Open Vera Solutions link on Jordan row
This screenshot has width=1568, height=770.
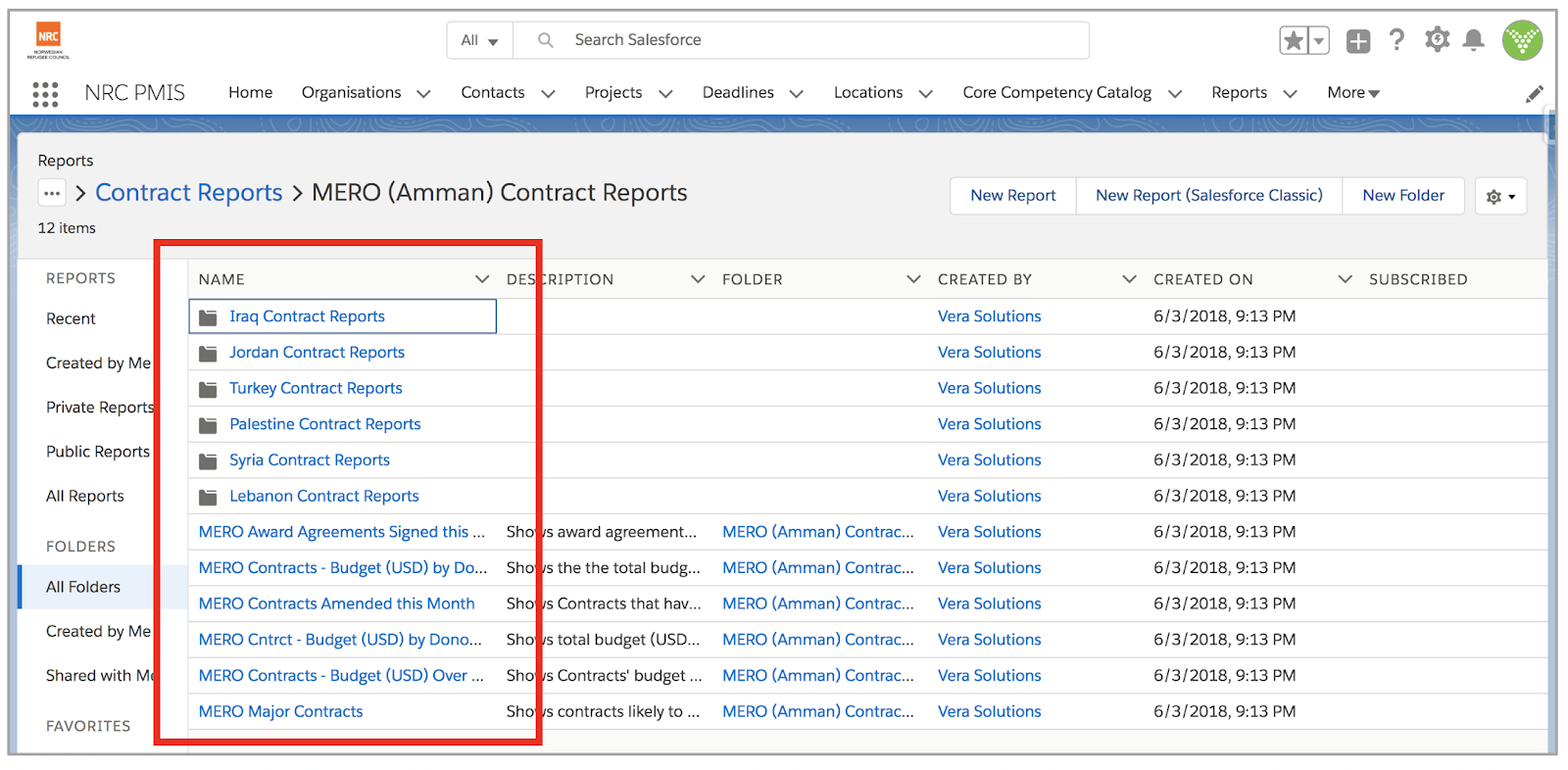(x=989, y=353)
